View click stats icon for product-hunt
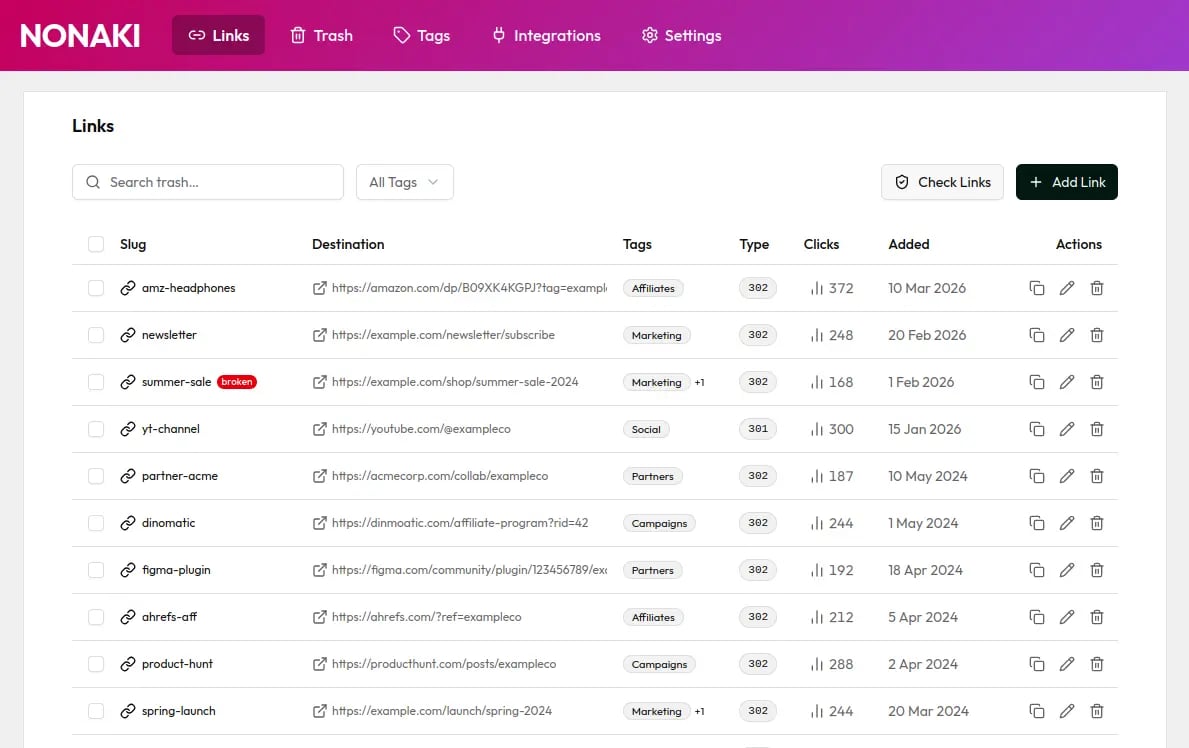 (817, 665)
